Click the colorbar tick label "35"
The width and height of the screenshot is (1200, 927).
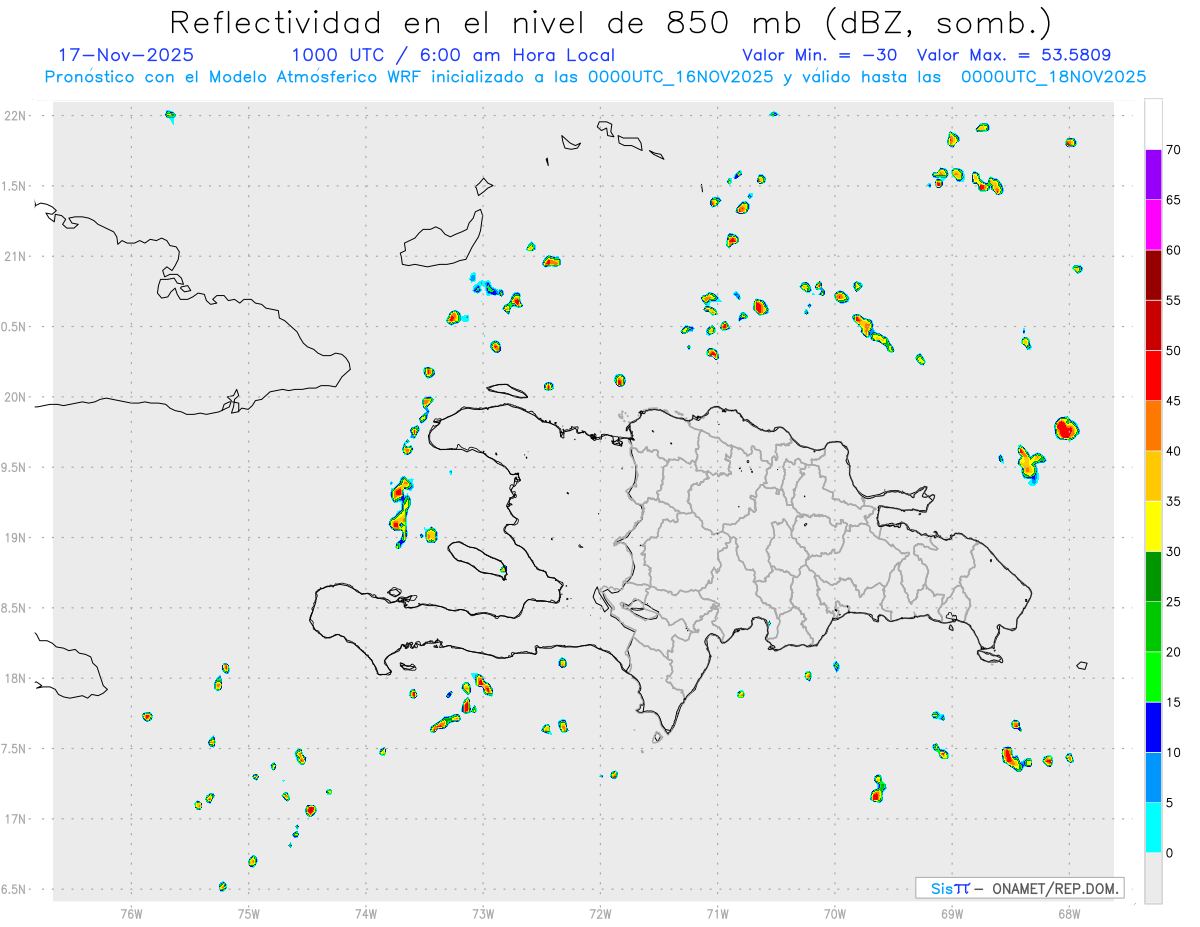(1173, 501)
